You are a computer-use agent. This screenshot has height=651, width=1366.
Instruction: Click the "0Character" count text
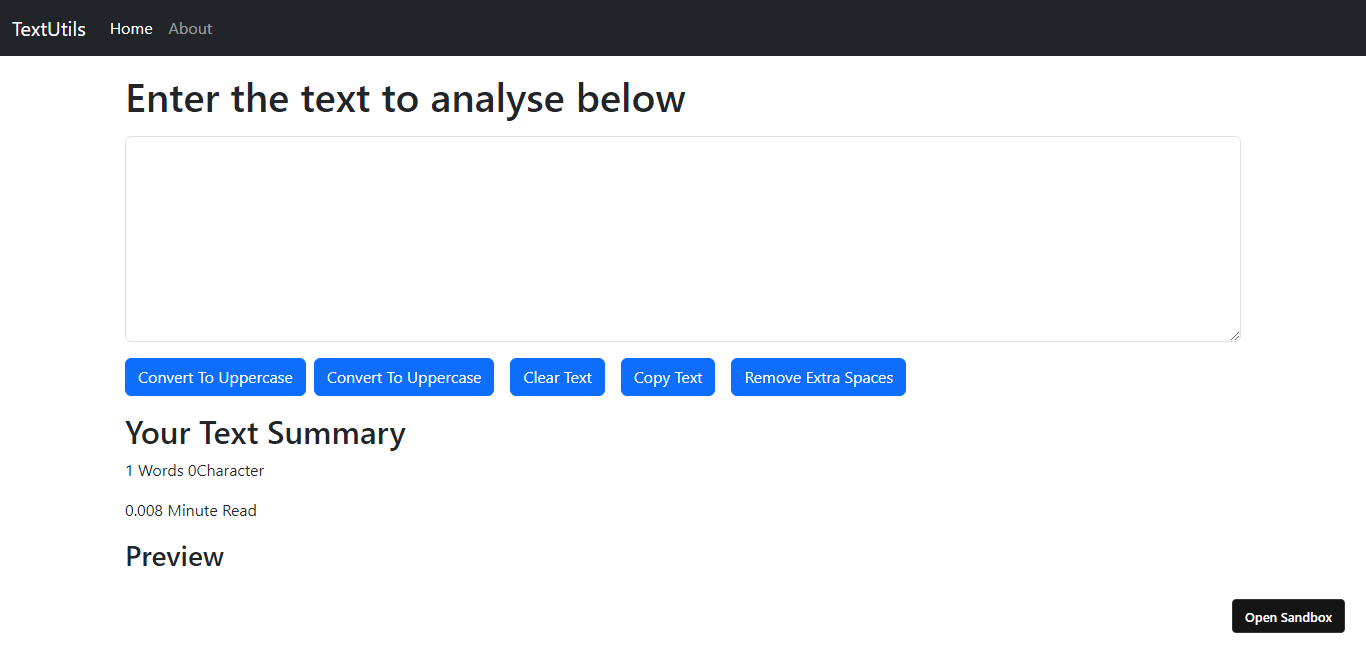click(x=226, y=471)
